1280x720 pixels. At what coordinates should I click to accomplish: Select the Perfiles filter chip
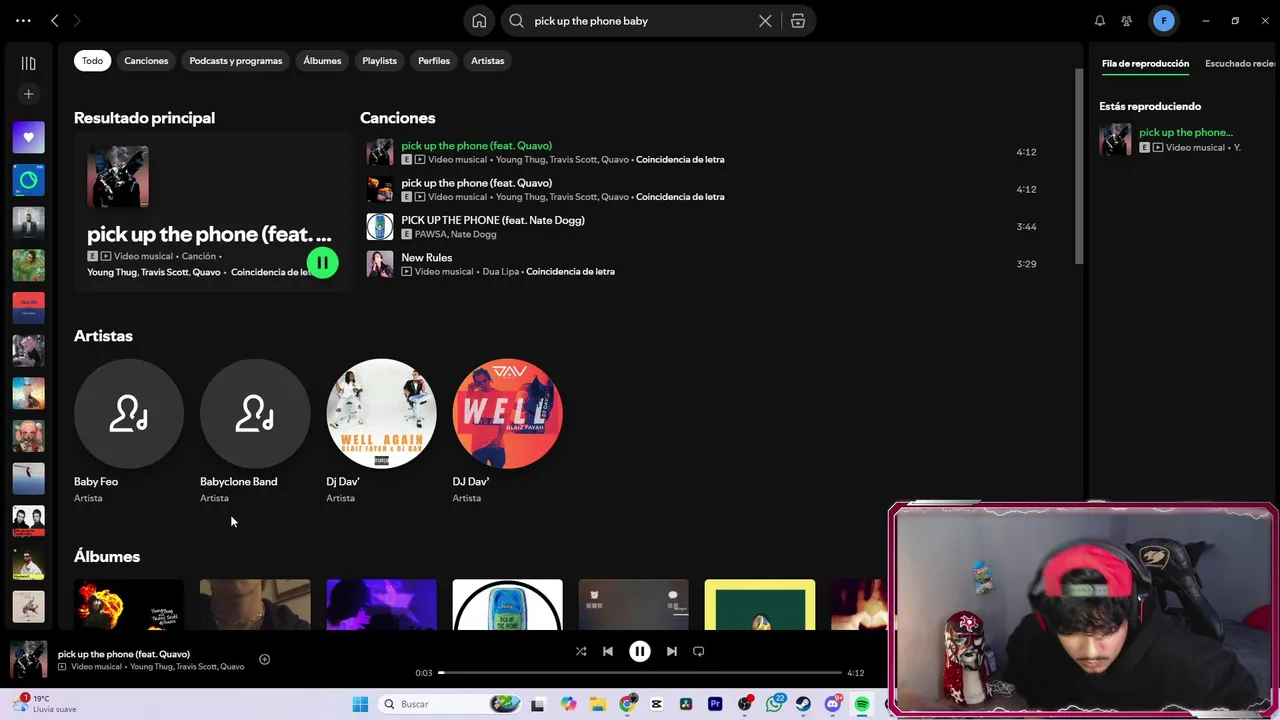tap(434, 61)
